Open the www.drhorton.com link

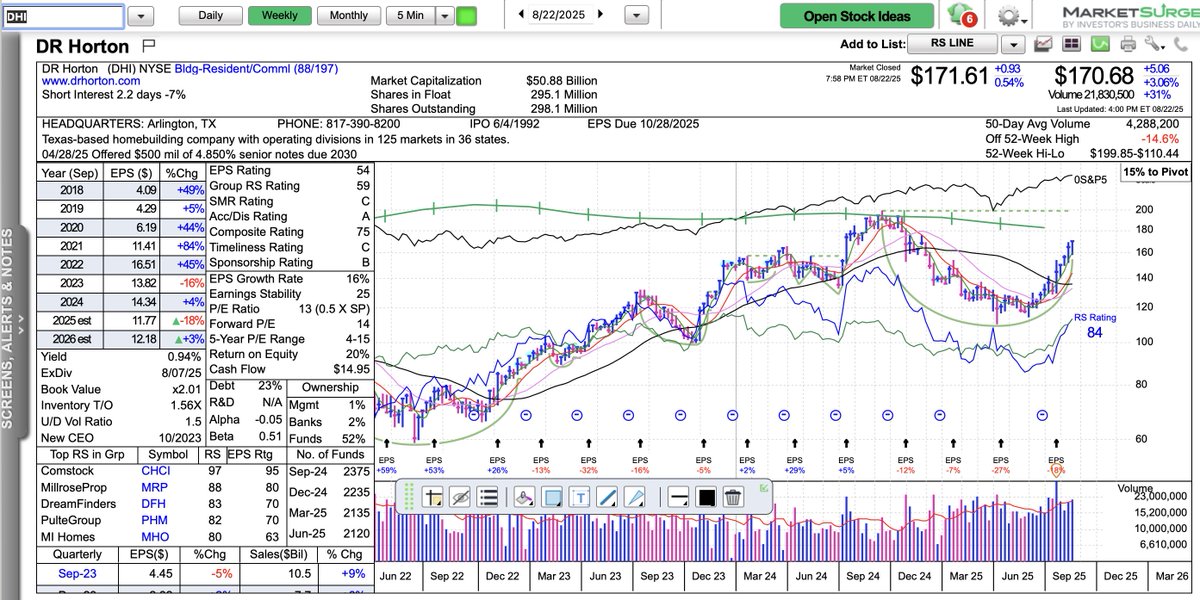pos(90,81)
